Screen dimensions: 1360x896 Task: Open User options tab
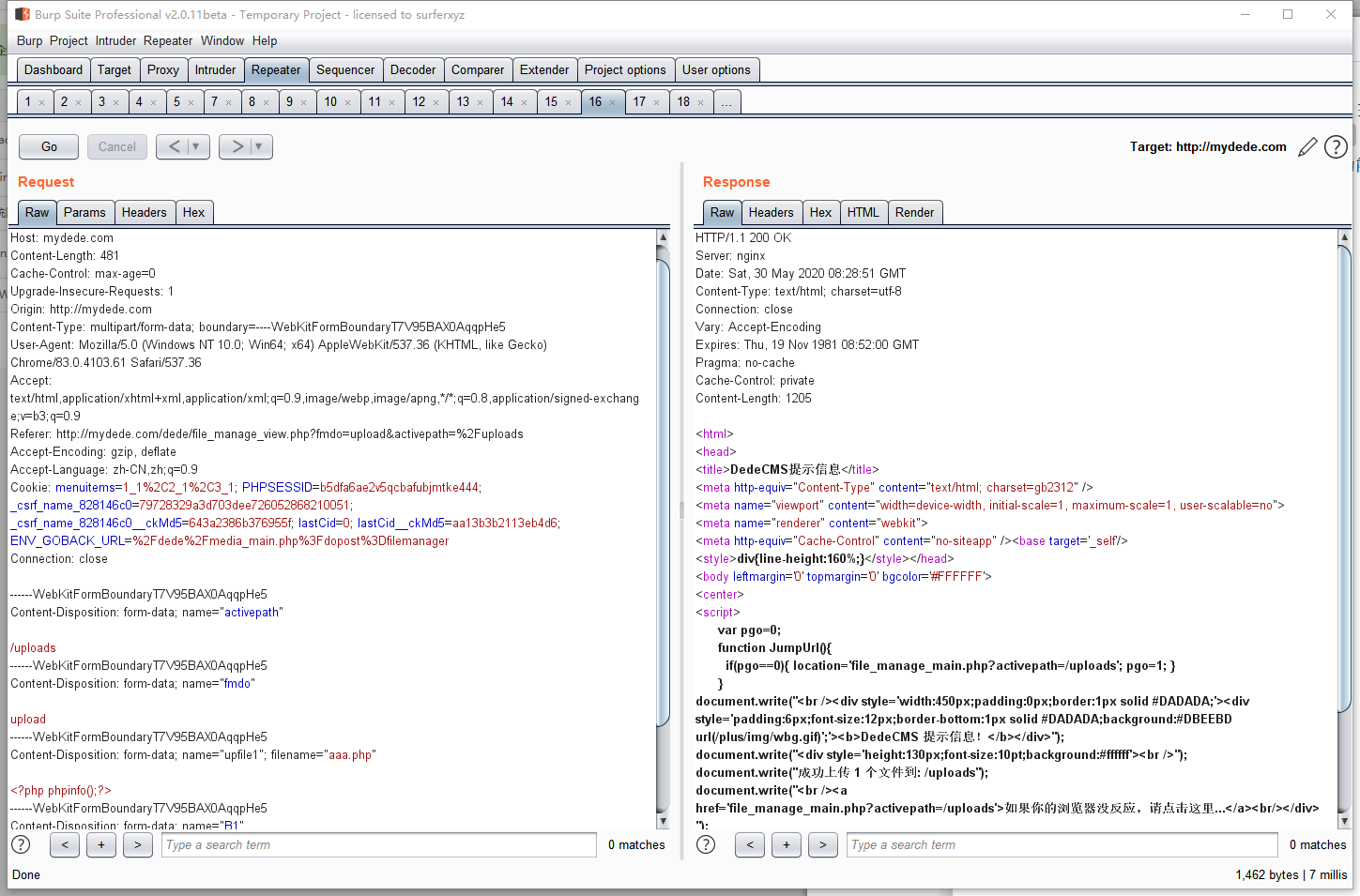716,69
